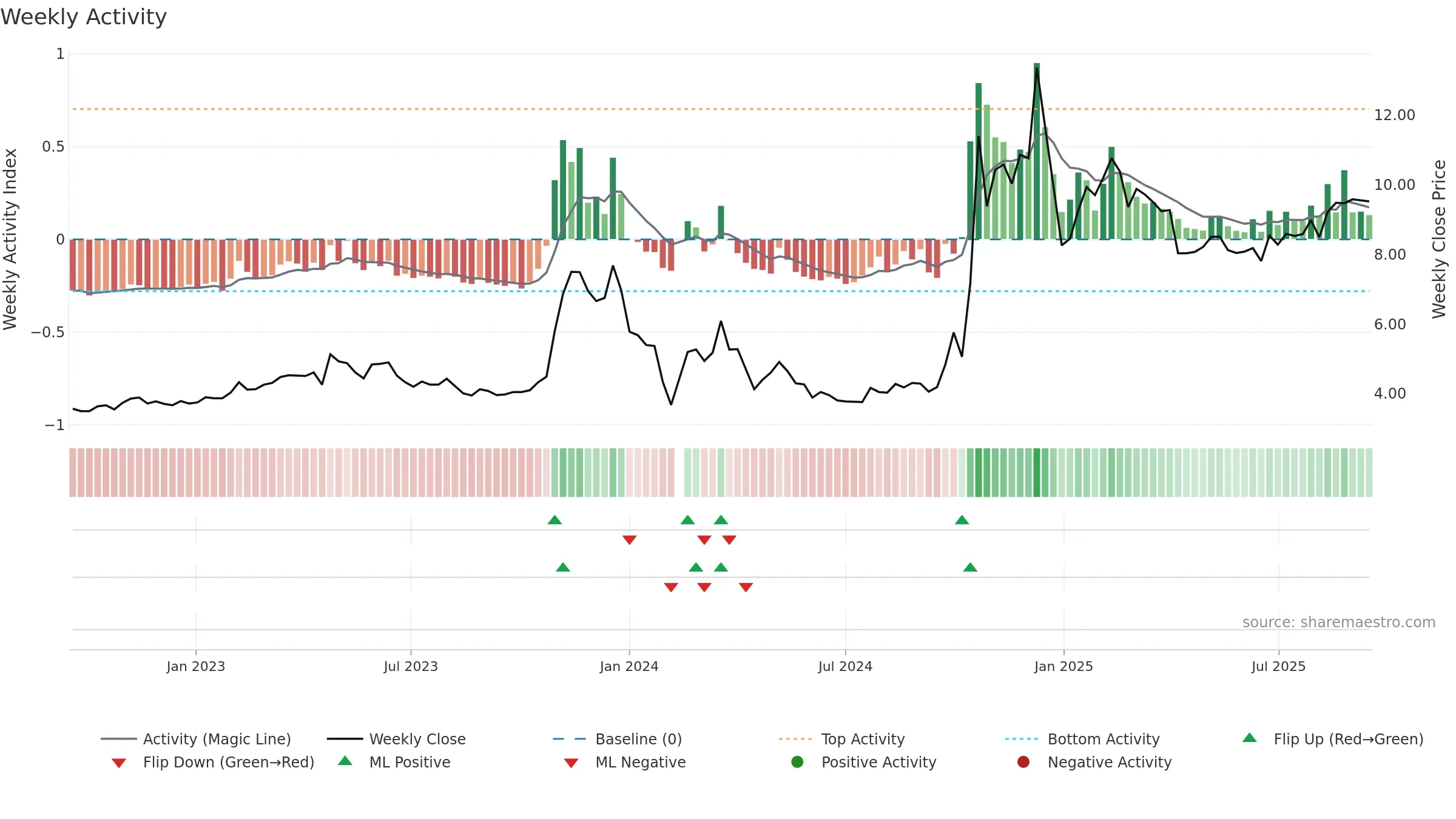
Task: Toggle the ML Positive legend entry
Action: point(394,762)
